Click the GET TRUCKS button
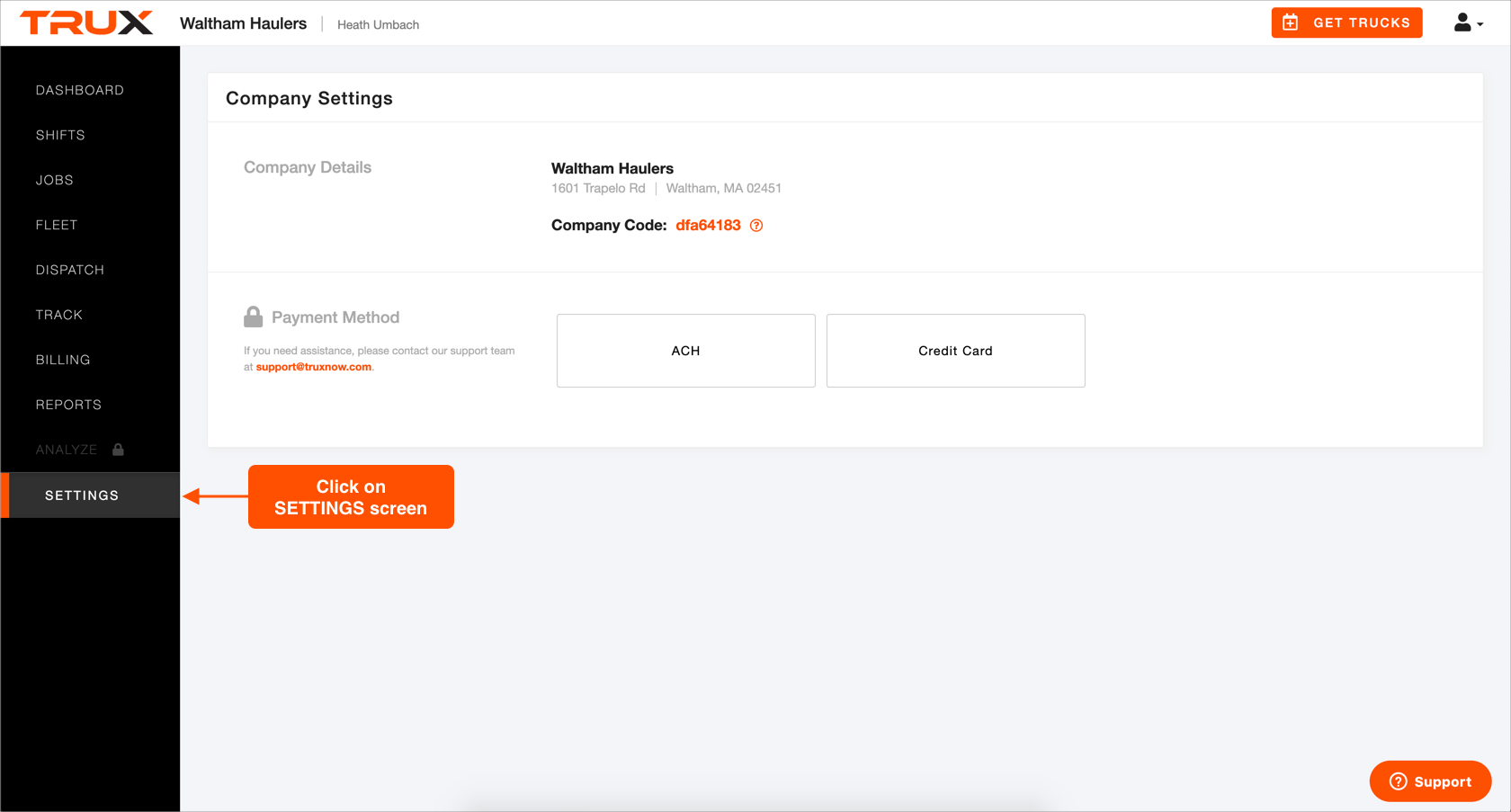This screenshot has width=1511, height=812. 1346,22
